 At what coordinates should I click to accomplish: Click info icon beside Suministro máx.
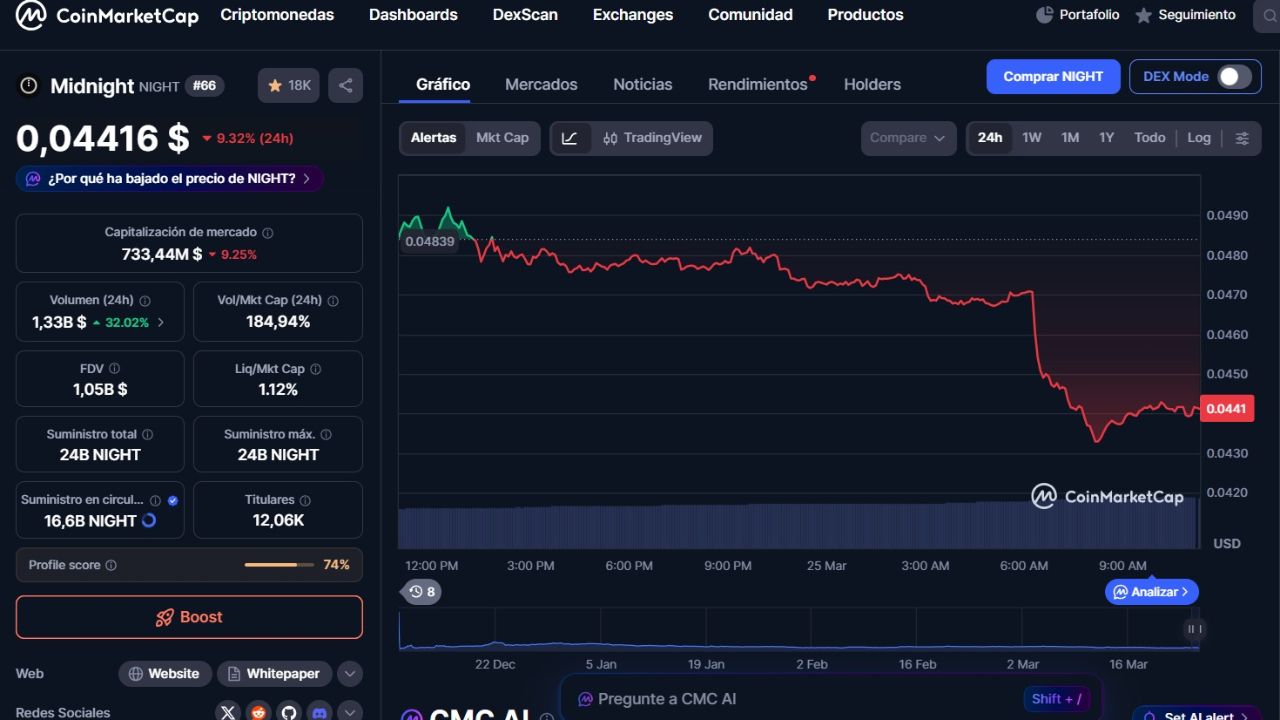pos(326,435)
